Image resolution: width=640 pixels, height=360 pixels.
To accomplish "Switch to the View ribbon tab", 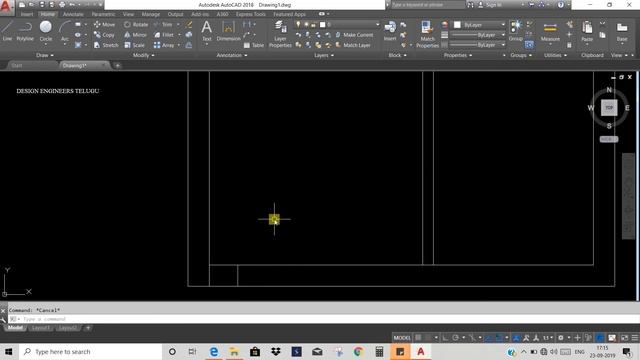I will 128,14.
